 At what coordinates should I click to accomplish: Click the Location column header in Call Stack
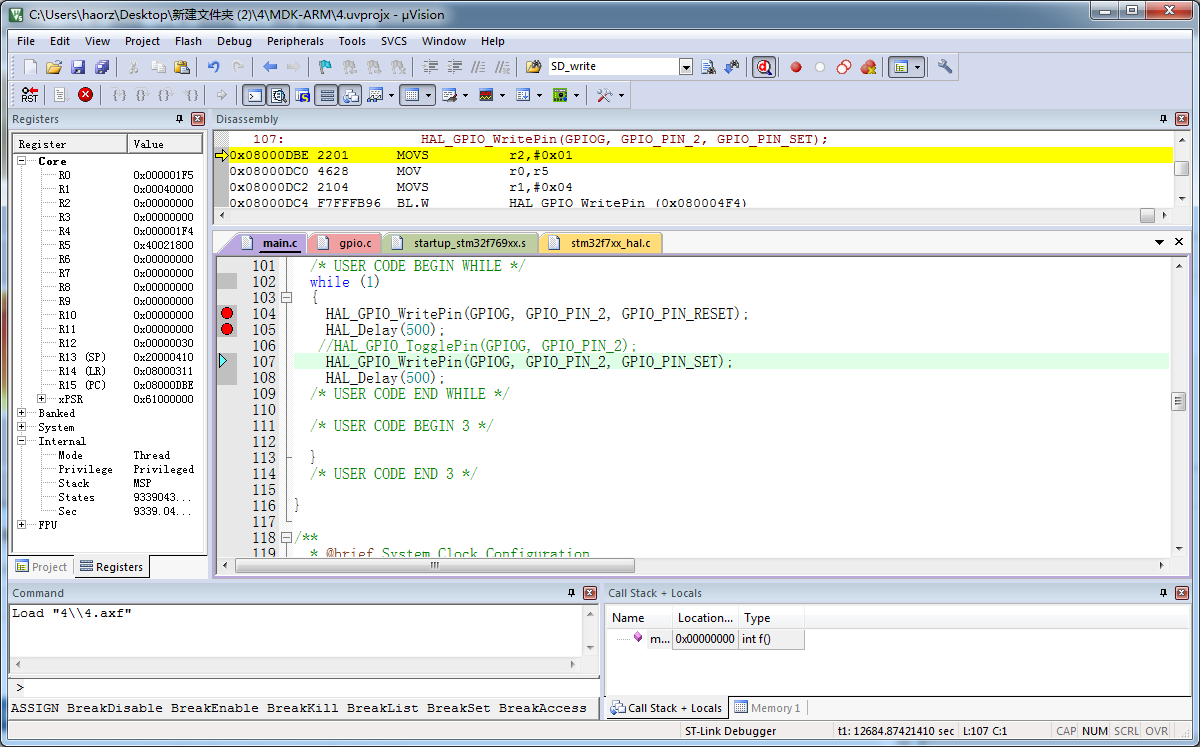click(x=706, y=618)
